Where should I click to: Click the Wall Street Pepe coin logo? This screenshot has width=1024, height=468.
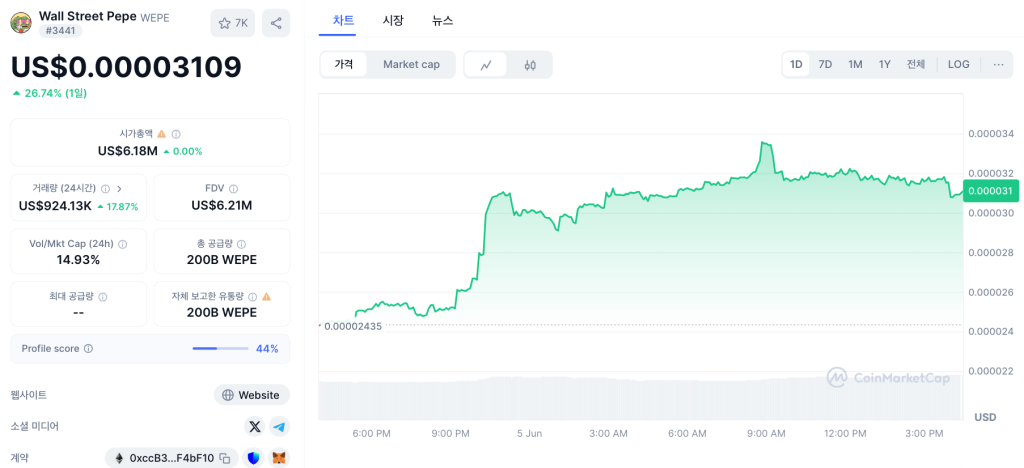[x=22, y=23]
